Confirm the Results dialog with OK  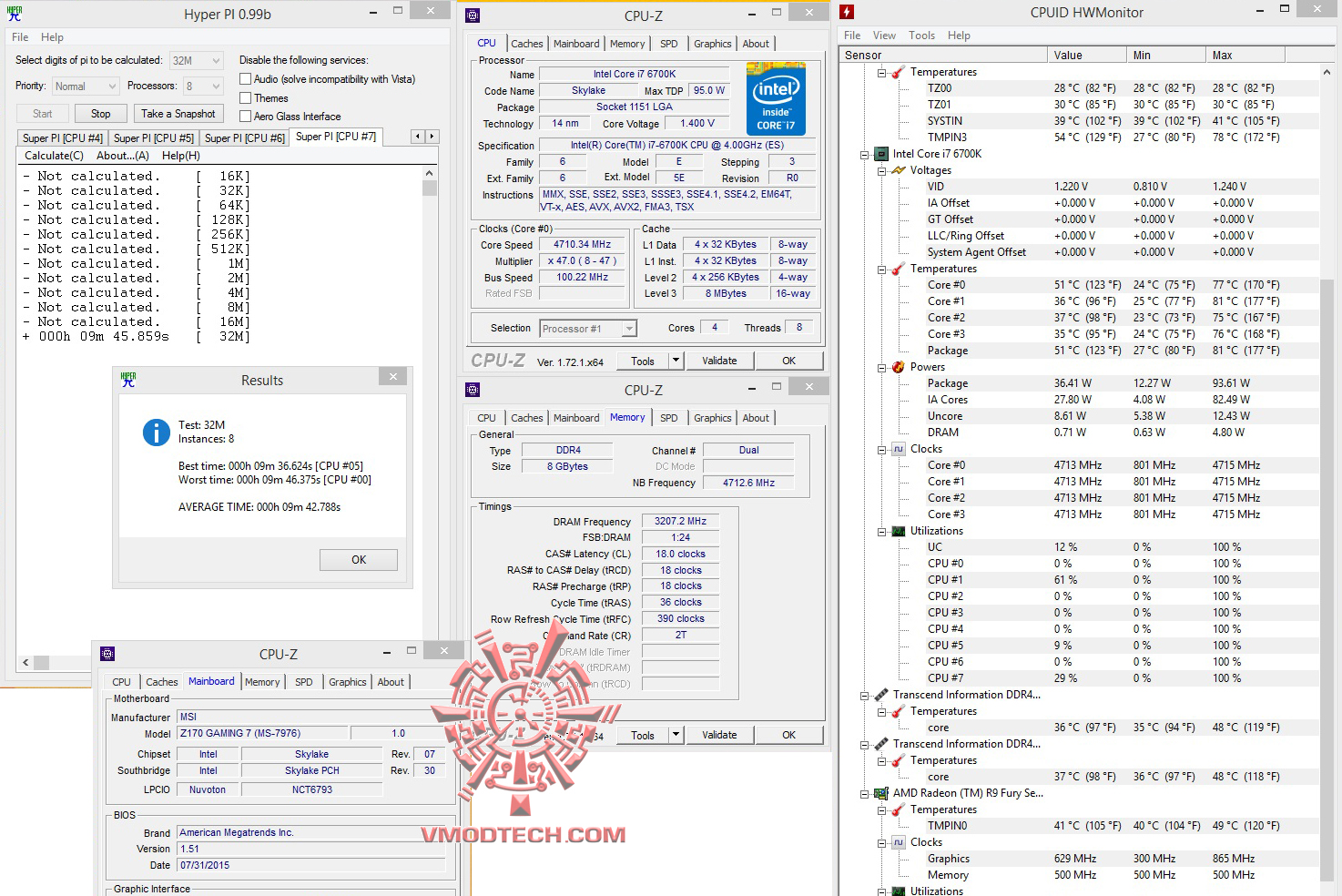[x=359, y=560]
